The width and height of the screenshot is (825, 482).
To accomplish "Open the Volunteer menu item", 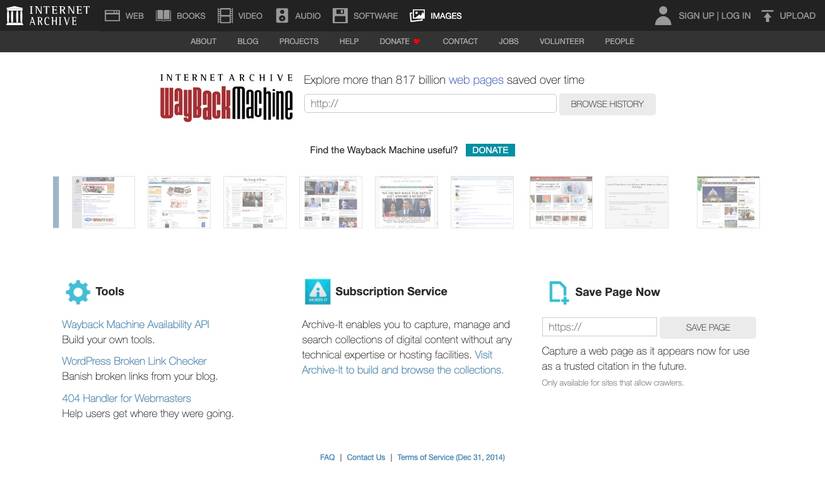I will pyautogui.click(x=561, y=41).
